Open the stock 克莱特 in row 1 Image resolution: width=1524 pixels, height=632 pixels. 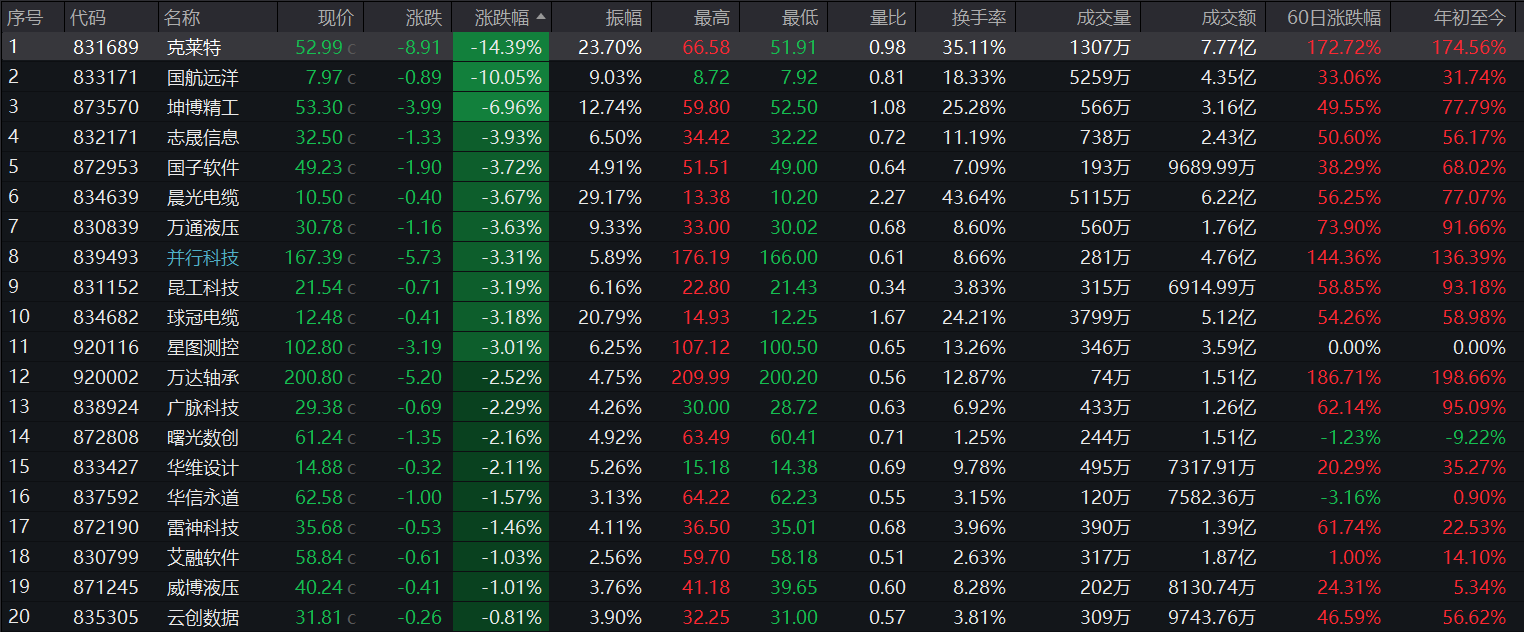[x=194, y=47]
